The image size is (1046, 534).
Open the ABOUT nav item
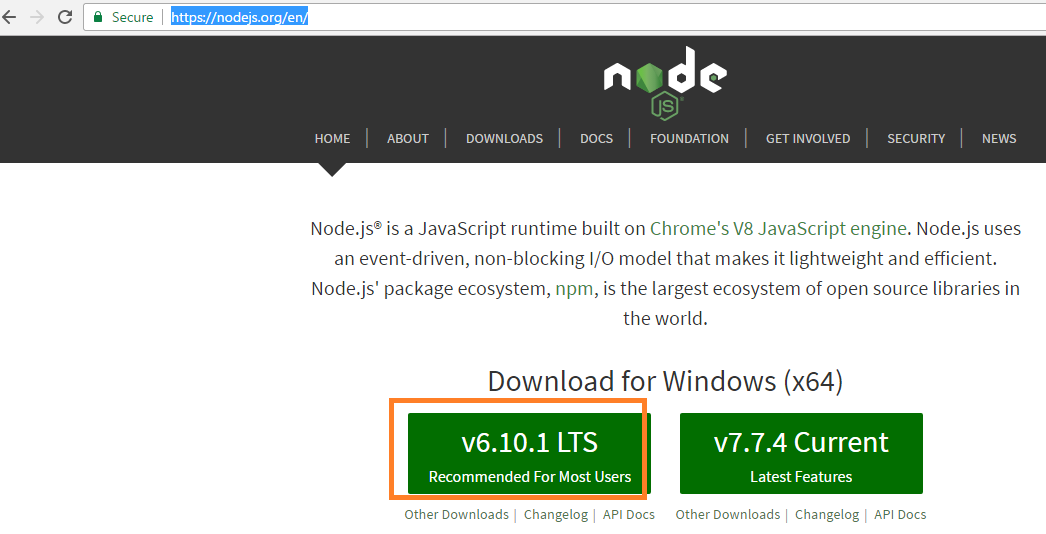coord(408,138)
